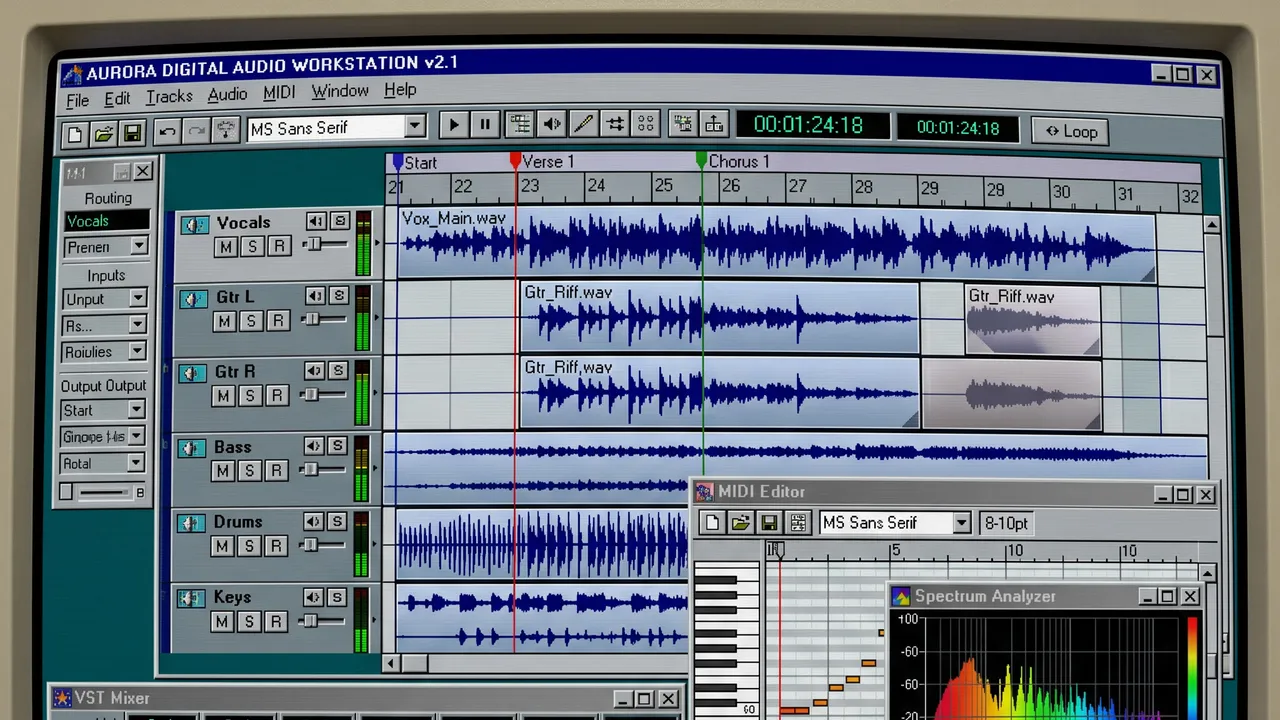
Task: Open the Audio menu
Action: [x=227, y=94]
